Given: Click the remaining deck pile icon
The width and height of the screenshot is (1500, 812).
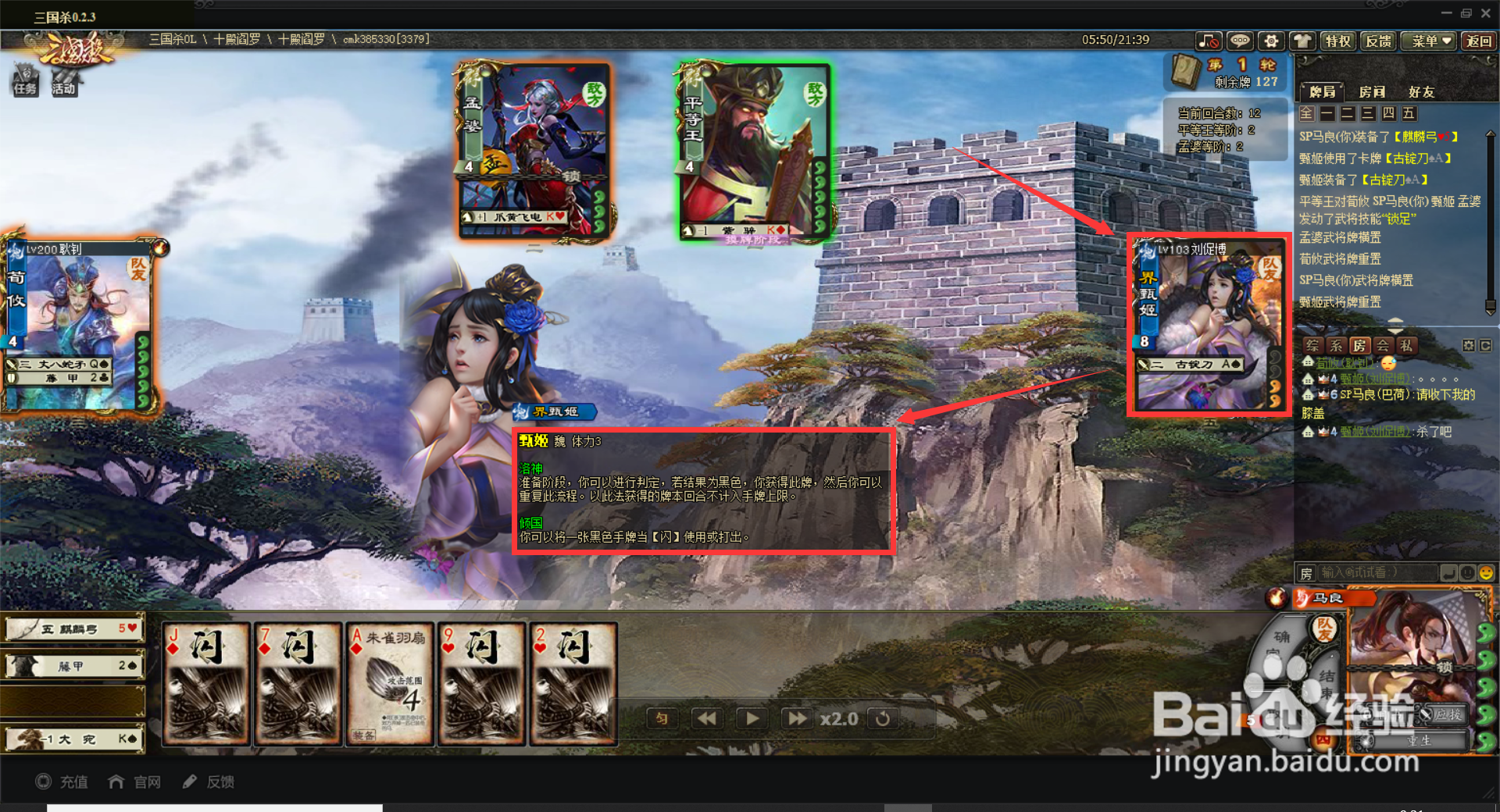Looking at the screenshot, I should point(1185,71).
